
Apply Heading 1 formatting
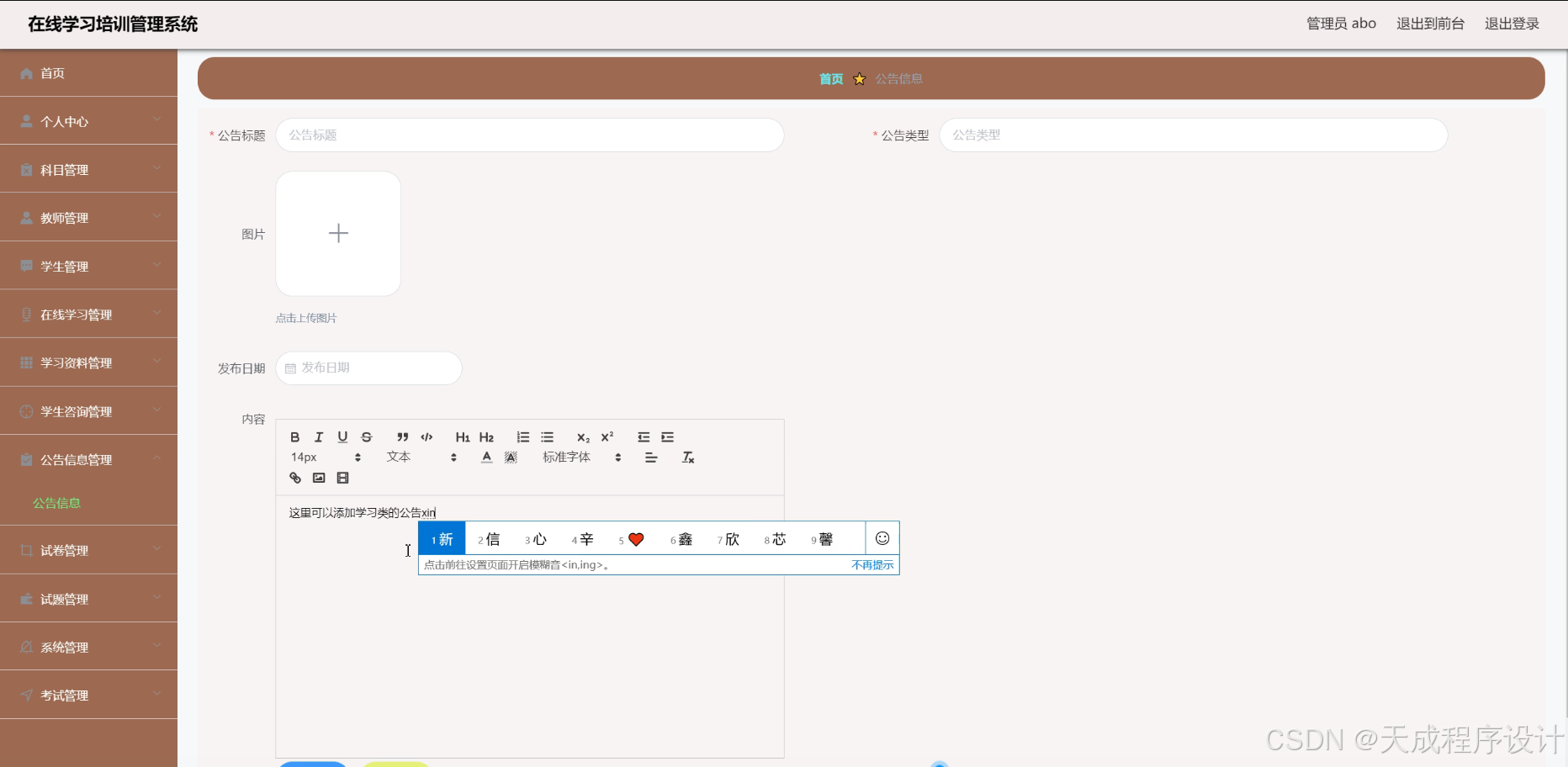[x=463, y=436]
